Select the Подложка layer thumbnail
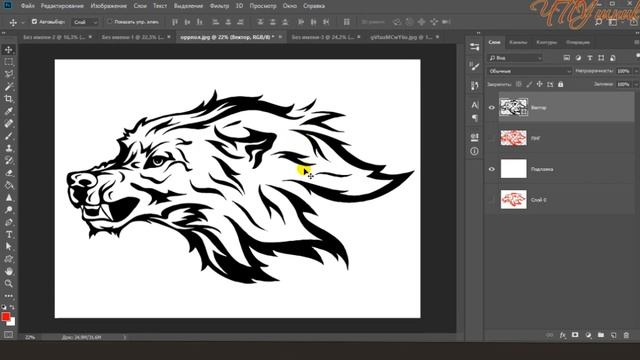This screenshot has height=360, width=640. 513,169
